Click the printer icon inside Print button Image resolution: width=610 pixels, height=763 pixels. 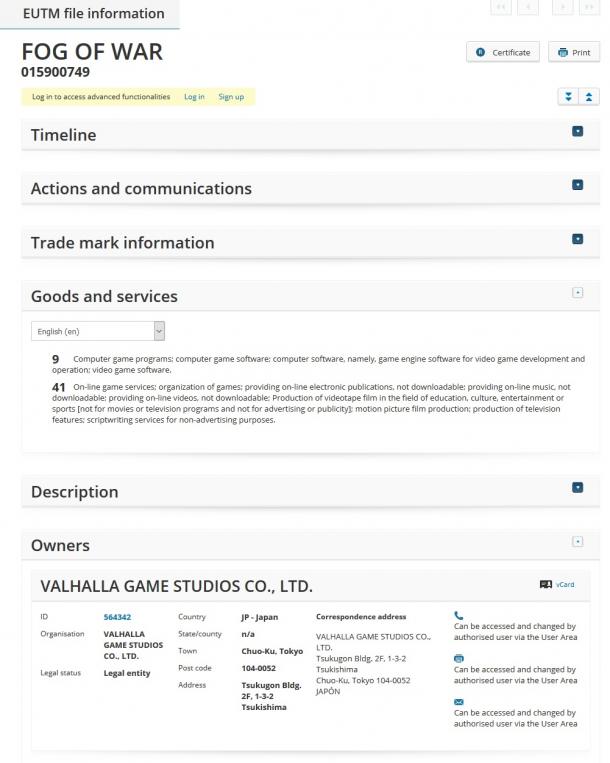563,52
